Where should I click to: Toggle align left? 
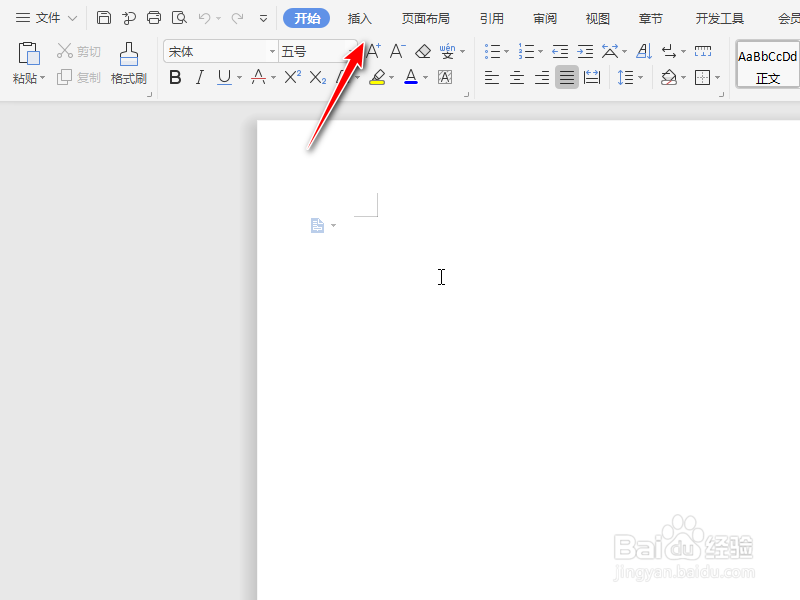(492, 78)
